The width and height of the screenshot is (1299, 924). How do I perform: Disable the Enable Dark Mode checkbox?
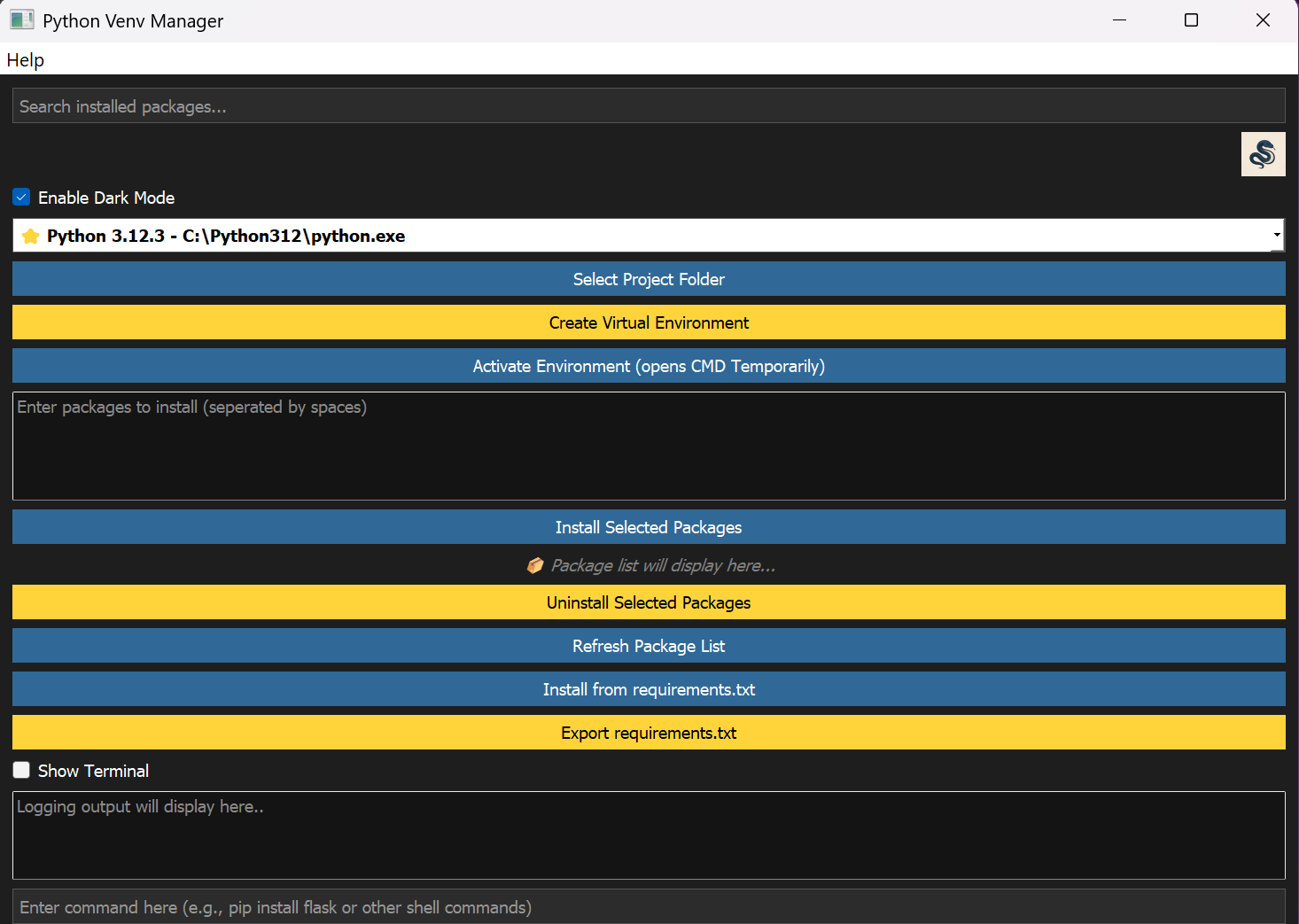click(21, 197)
